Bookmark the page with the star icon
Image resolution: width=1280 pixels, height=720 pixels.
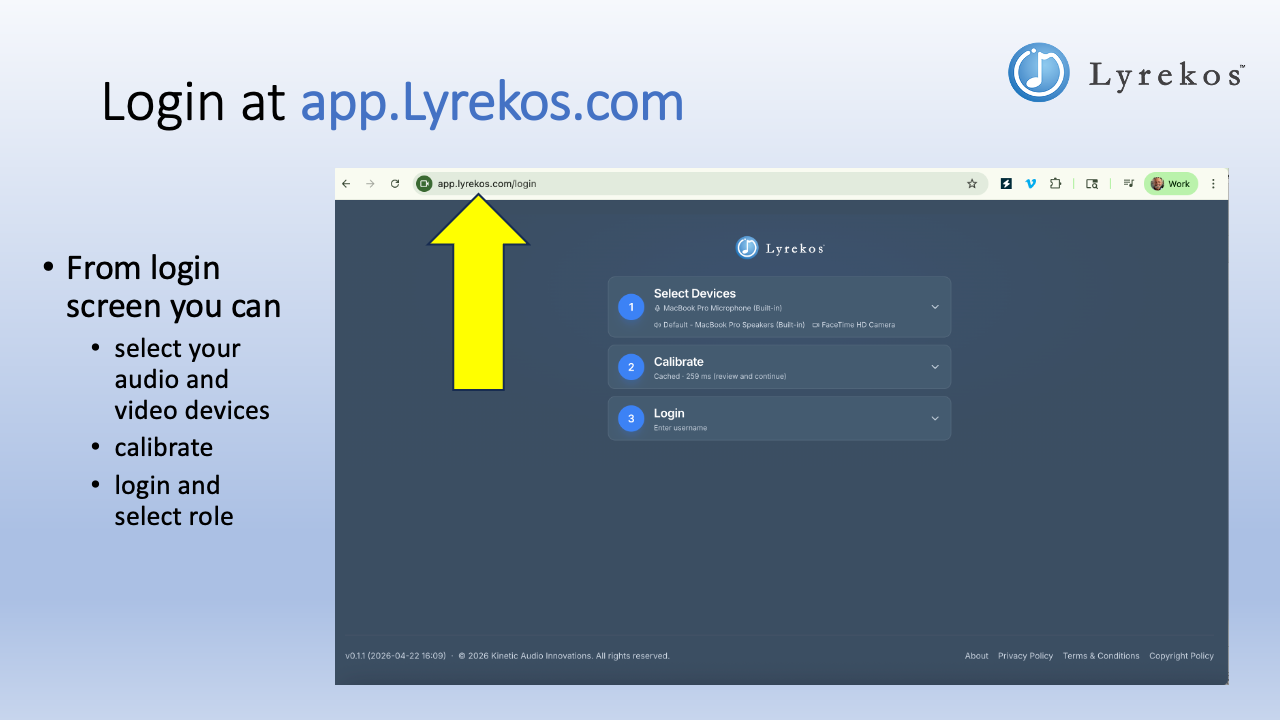(x=972, y=183)
